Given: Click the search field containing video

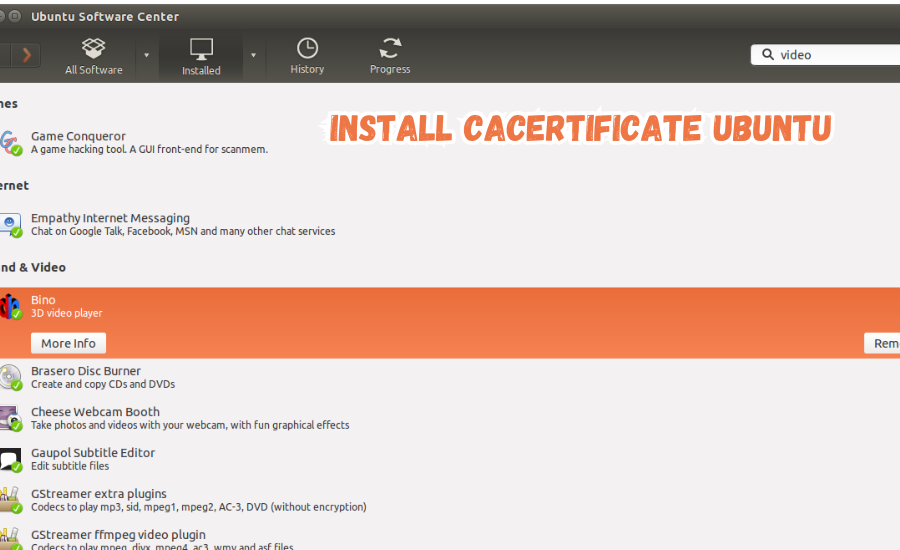Looking at the screenshot, I should [825, 55].
